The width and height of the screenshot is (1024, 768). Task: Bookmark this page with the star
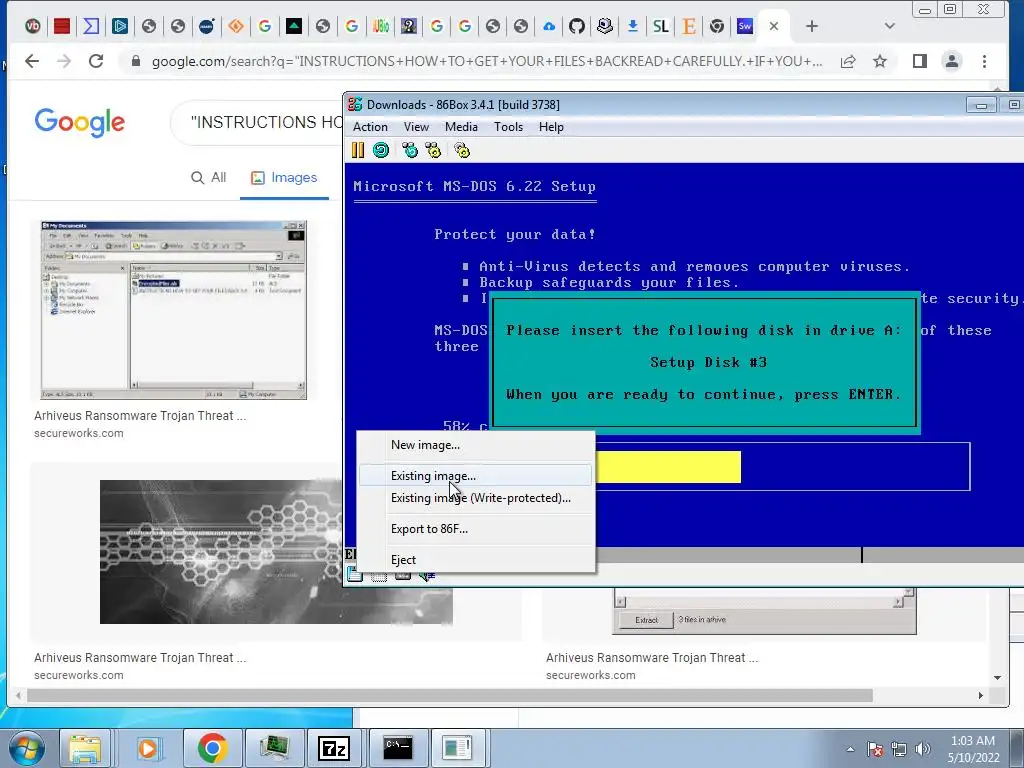pyautogui.click(x=880, y=61)
